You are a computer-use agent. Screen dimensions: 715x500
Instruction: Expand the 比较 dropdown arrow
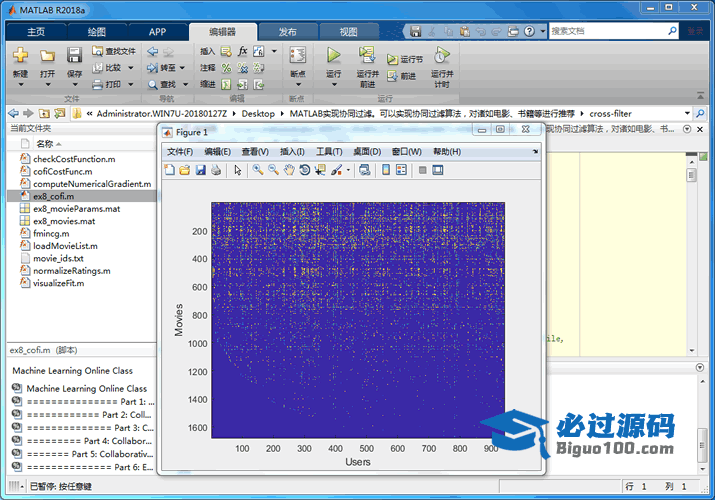[131, 68]
